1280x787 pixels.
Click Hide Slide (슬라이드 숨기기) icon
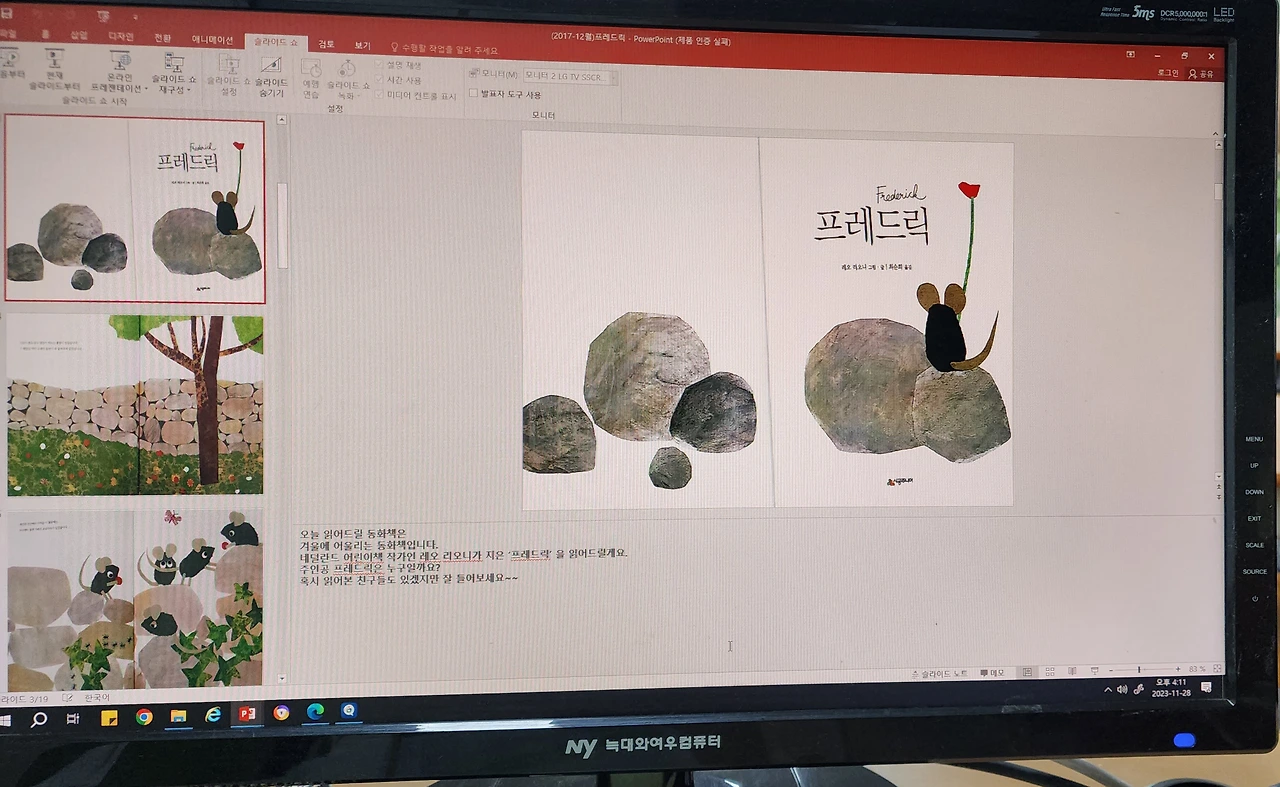pos(271,66)
